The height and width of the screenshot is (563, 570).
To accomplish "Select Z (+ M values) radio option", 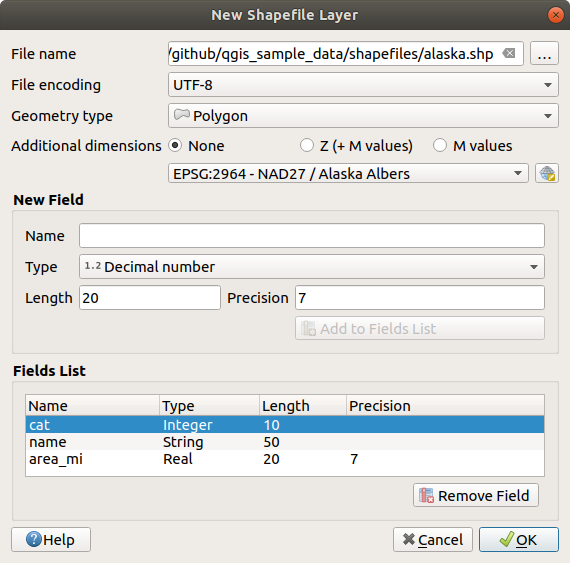I will point(307,146).
